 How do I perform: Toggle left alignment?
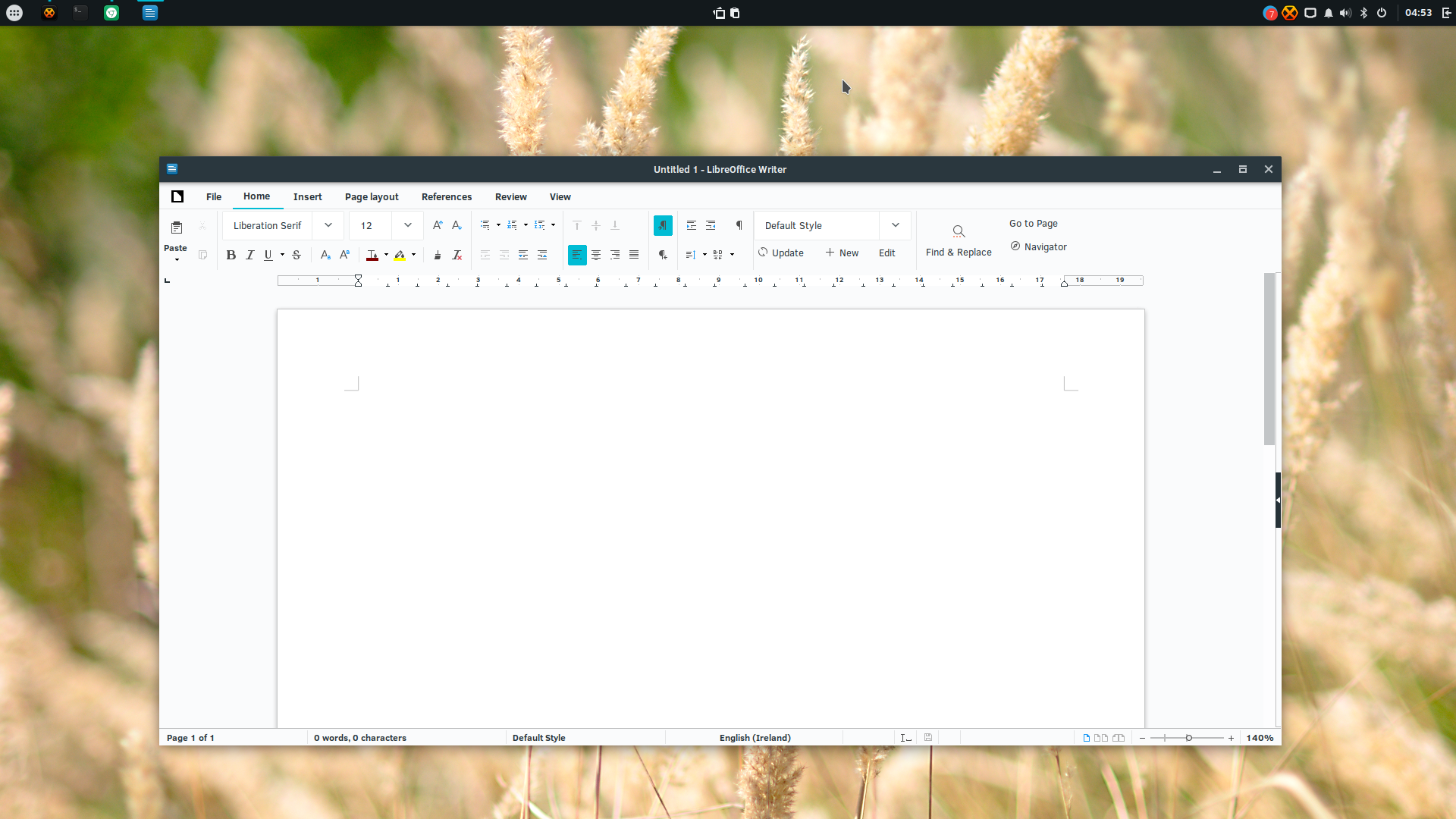click(577, 255)
